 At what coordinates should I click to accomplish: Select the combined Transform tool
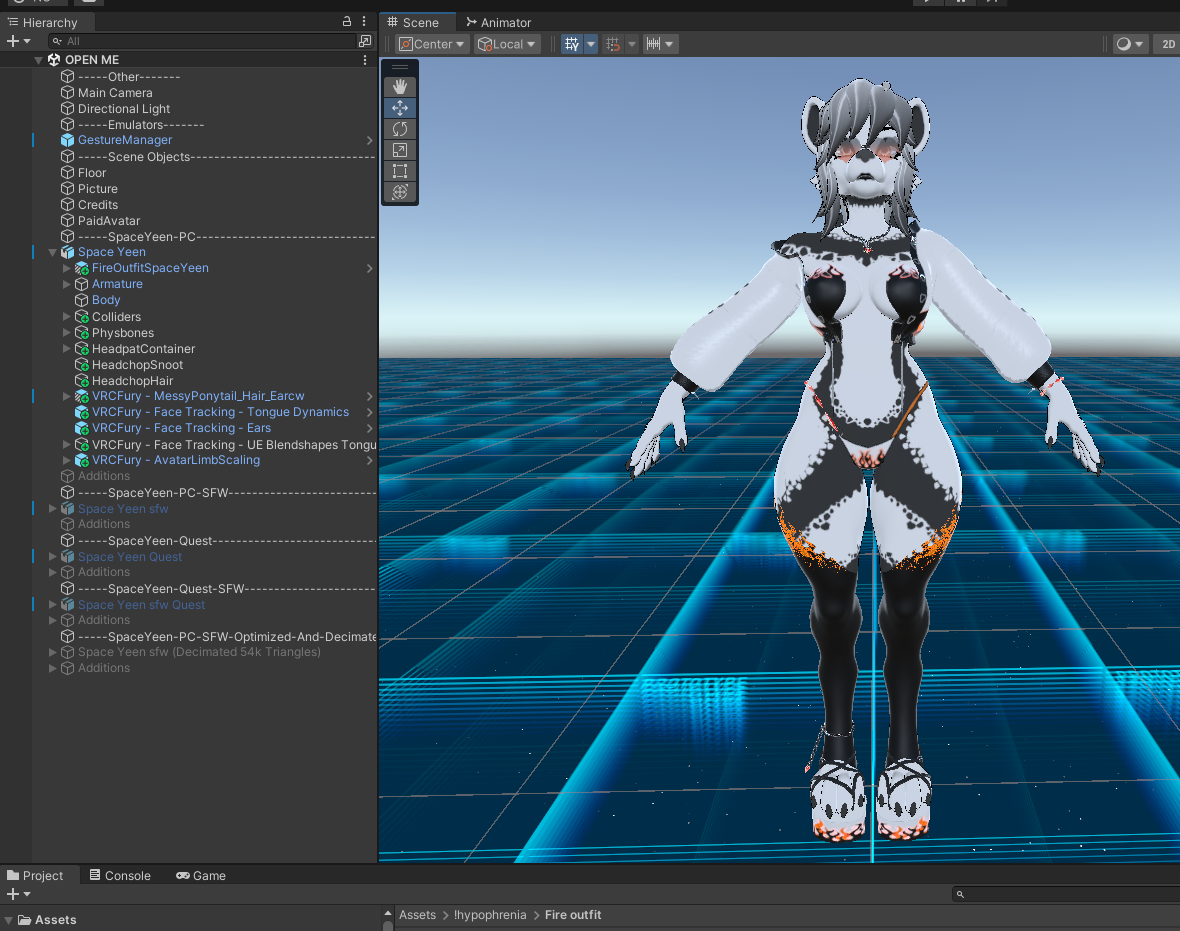pyautogui.click(x=400, y=192)
